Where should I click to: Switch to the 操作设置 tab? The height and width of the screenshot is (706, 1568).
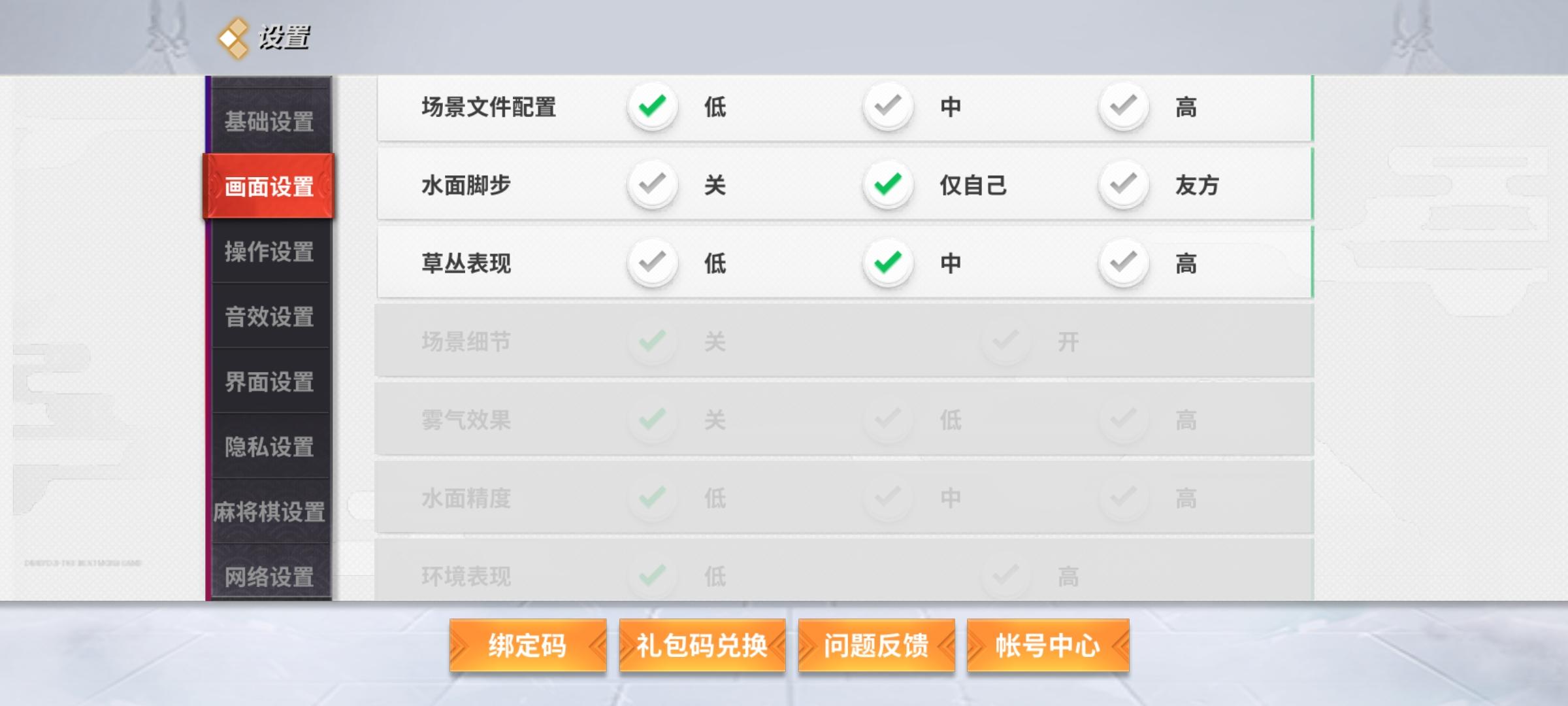pos(269,252)
